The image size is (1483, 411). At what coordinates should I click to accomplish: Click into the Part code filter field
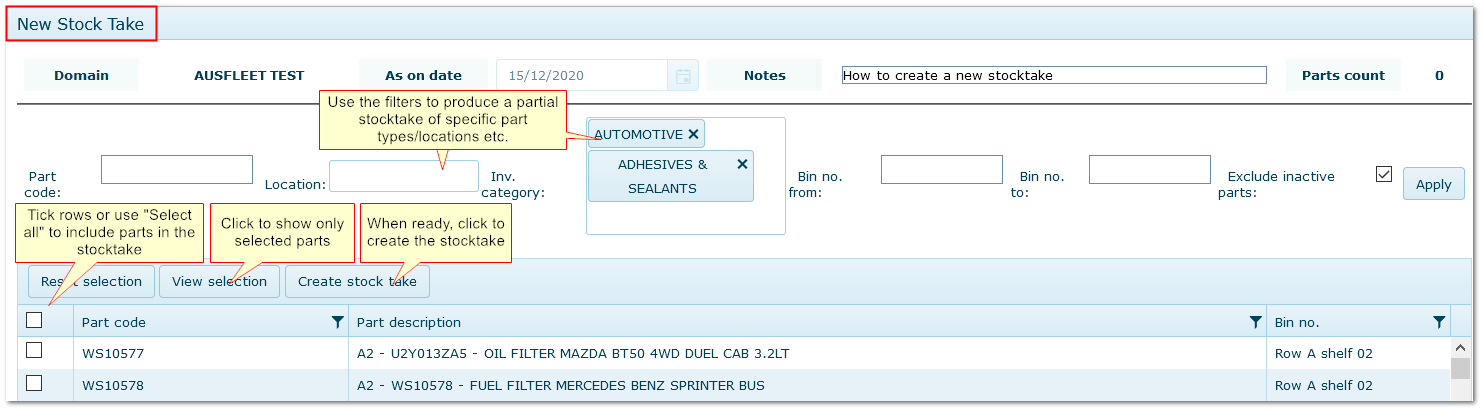tap(176, 170)
